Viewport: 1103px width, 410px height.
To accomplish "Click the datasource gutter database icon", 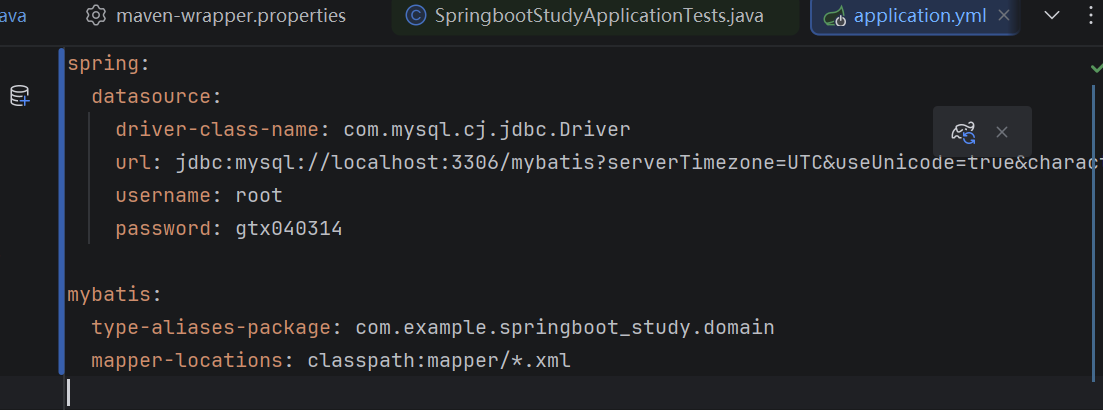I will (20, 96).
